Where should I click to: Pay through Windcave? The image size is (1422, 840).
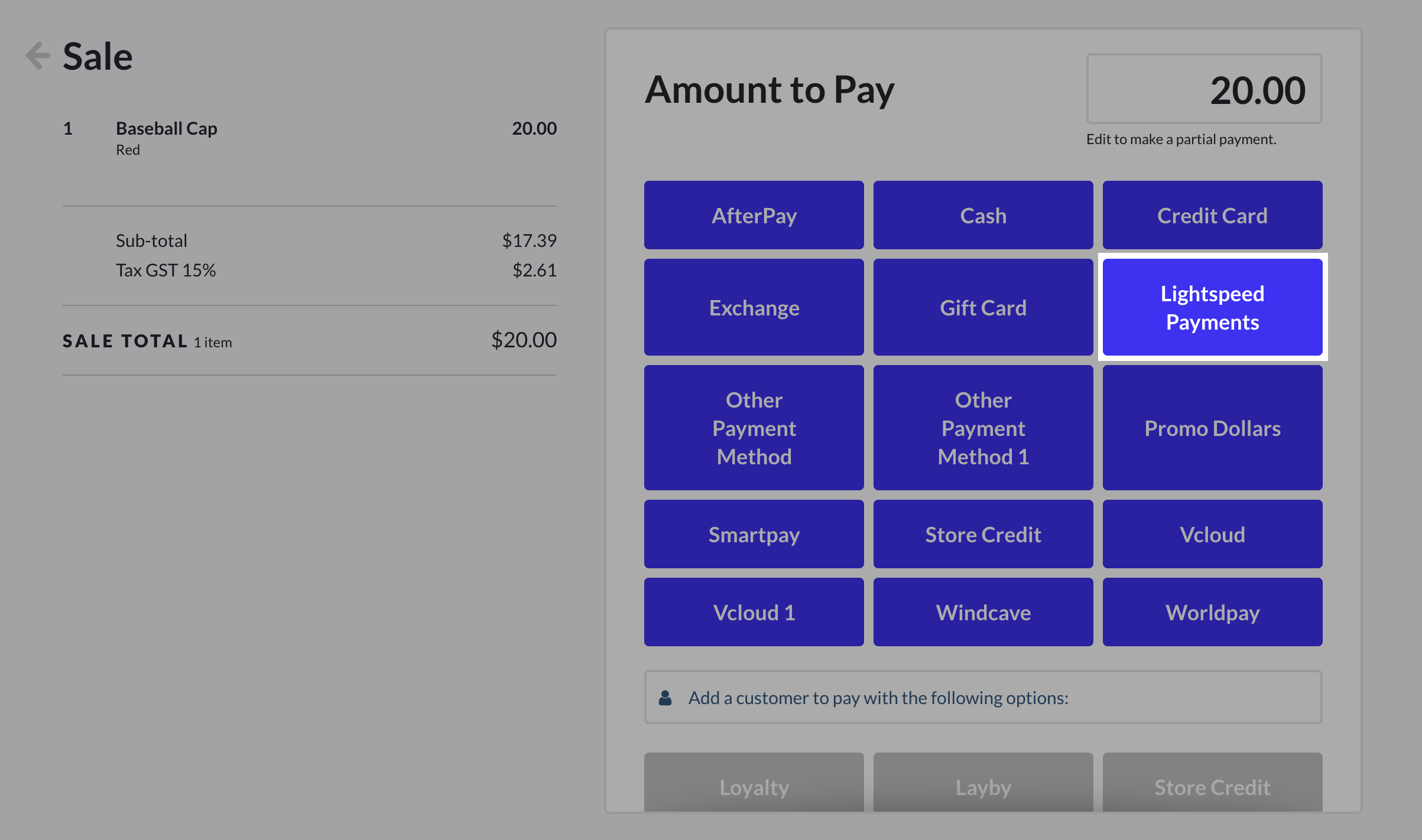[x=983, y=612]
